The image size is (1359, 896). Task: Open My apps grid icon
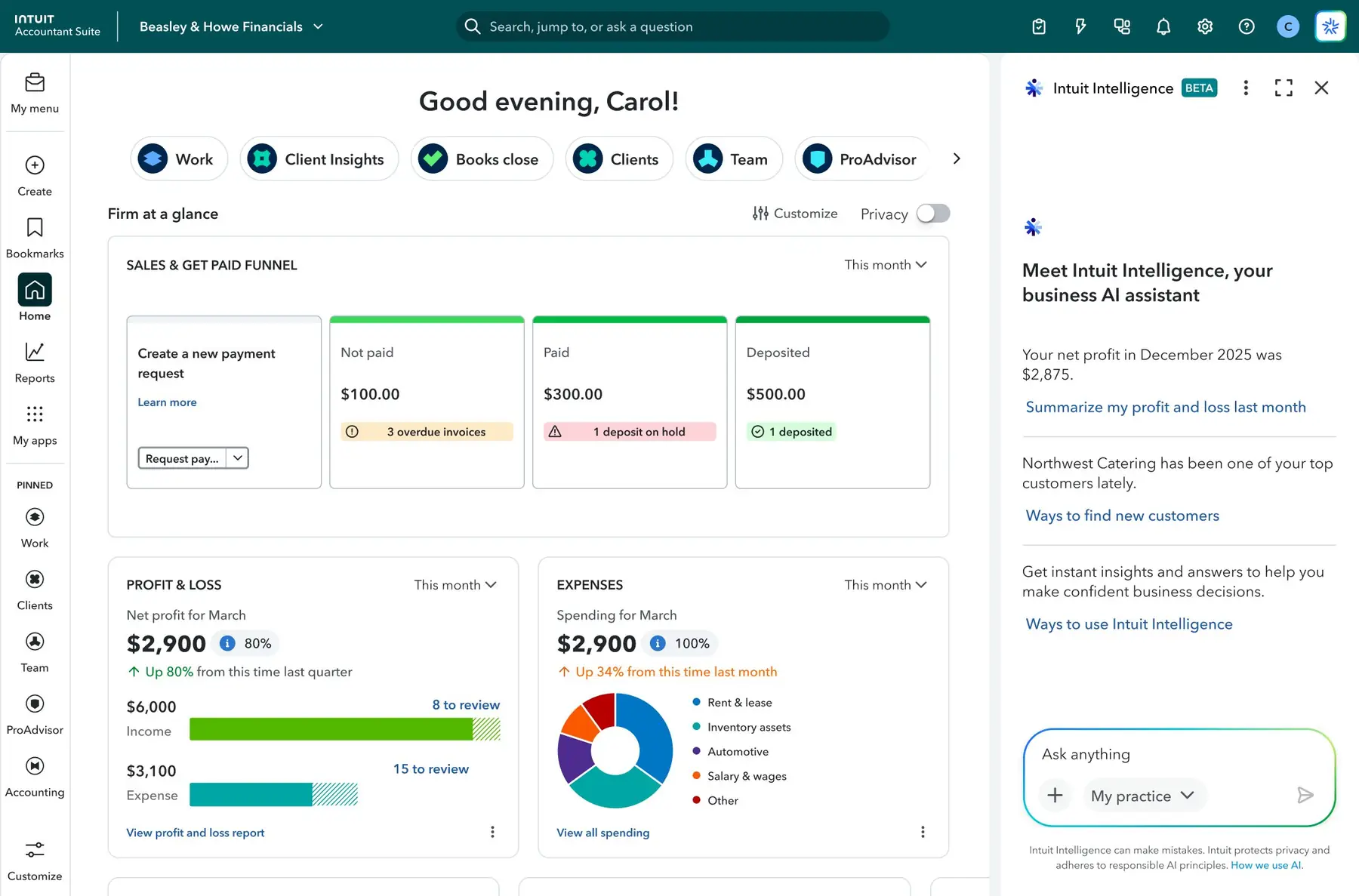(35, 414)
